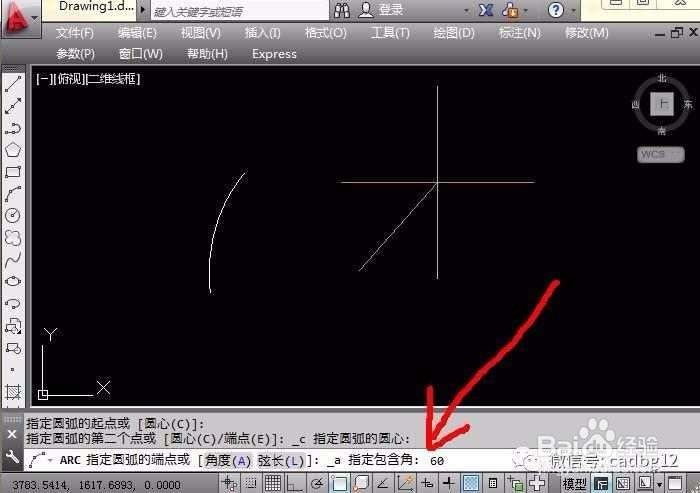
Task: Open the application menu dropdown arrow
Action: (x=35, y=19)
